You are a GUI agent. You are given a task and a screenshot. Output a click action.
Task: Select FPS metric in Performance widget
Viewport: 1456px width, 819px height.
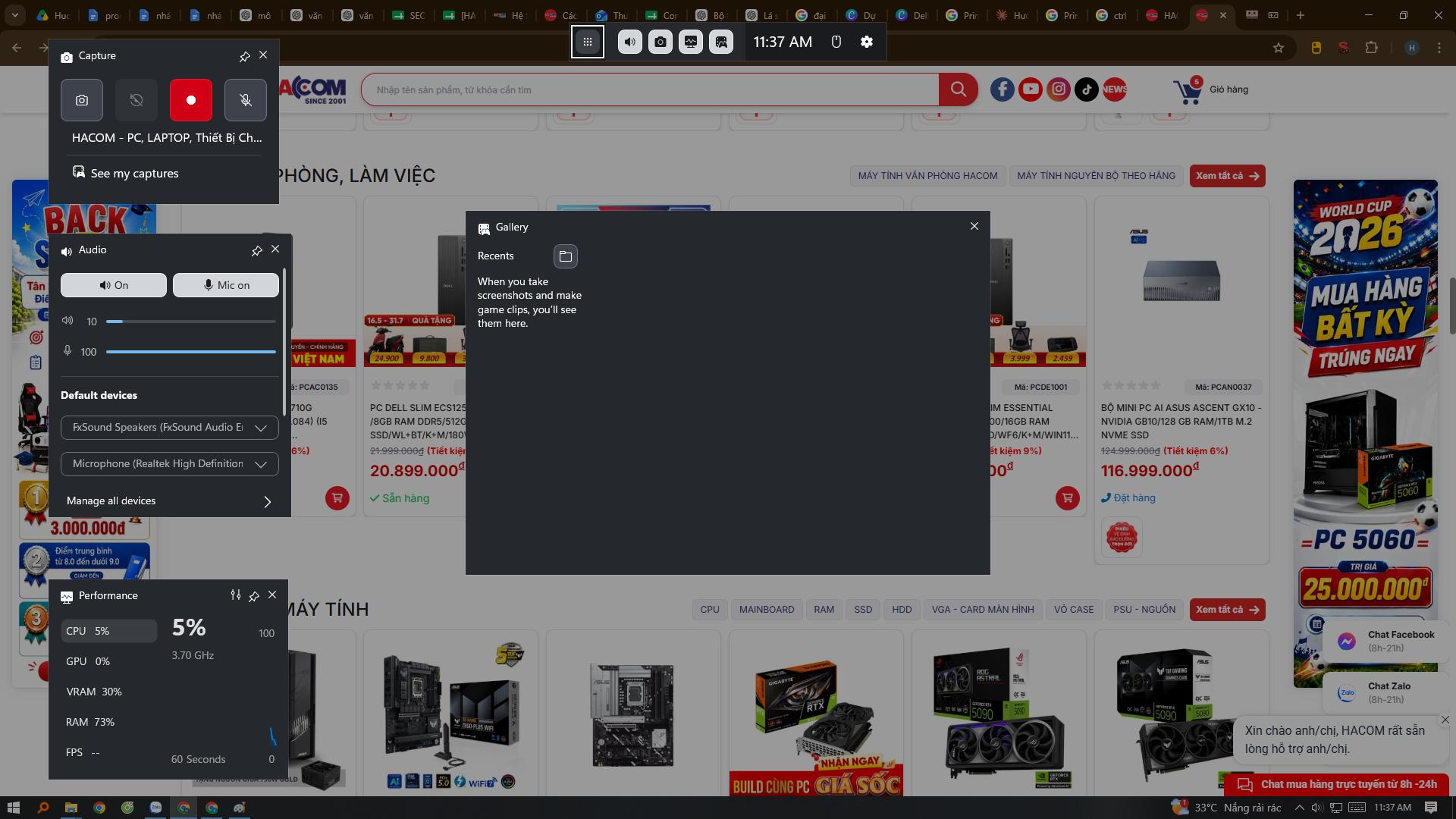tap(108, 752)
